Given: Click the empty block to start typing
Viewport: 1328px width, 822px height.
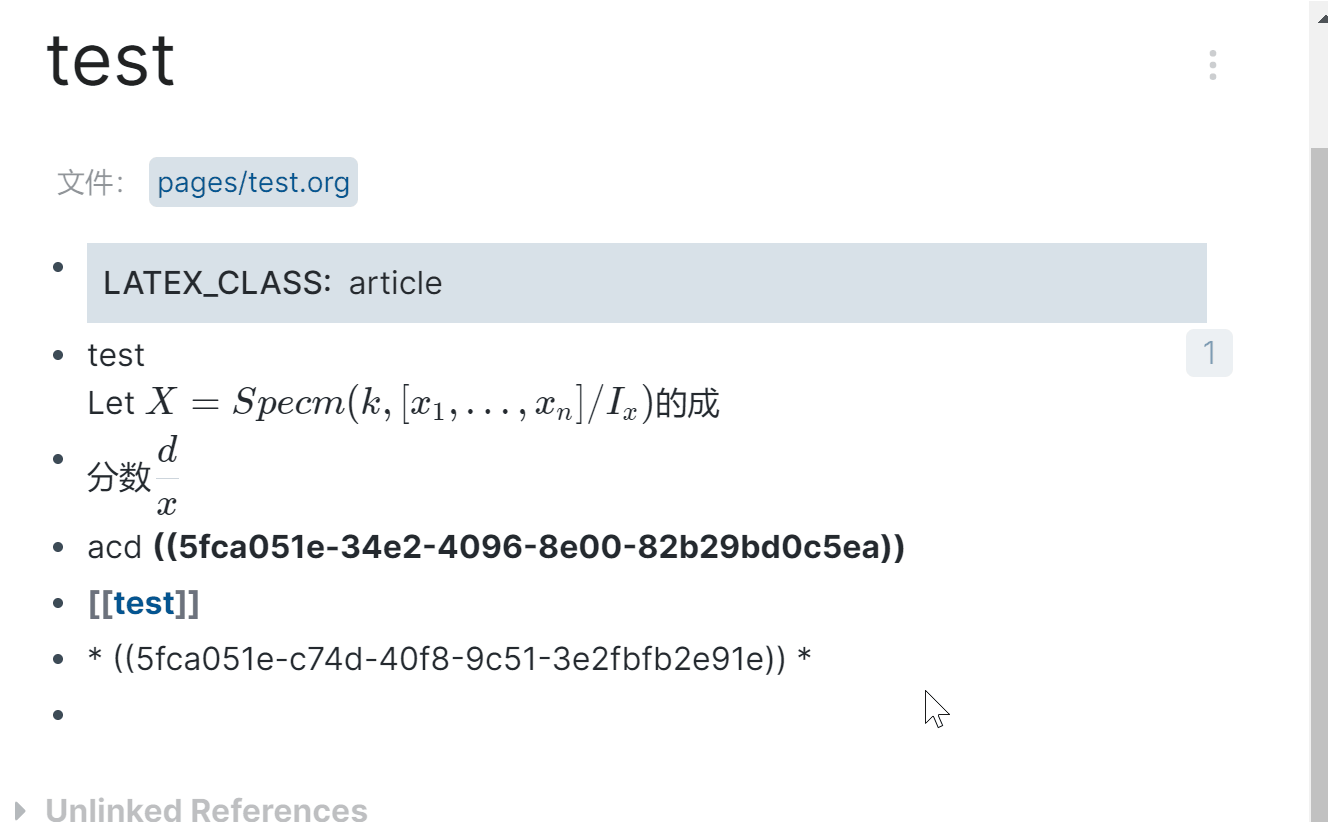Looking at the screenshot, I should 300,713.
